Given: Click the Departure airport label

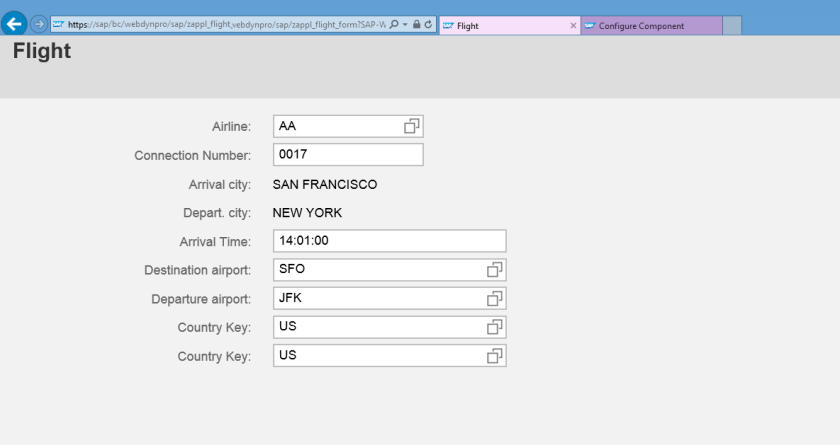Looking at the screenshot, I should click(x=201, y=299).
